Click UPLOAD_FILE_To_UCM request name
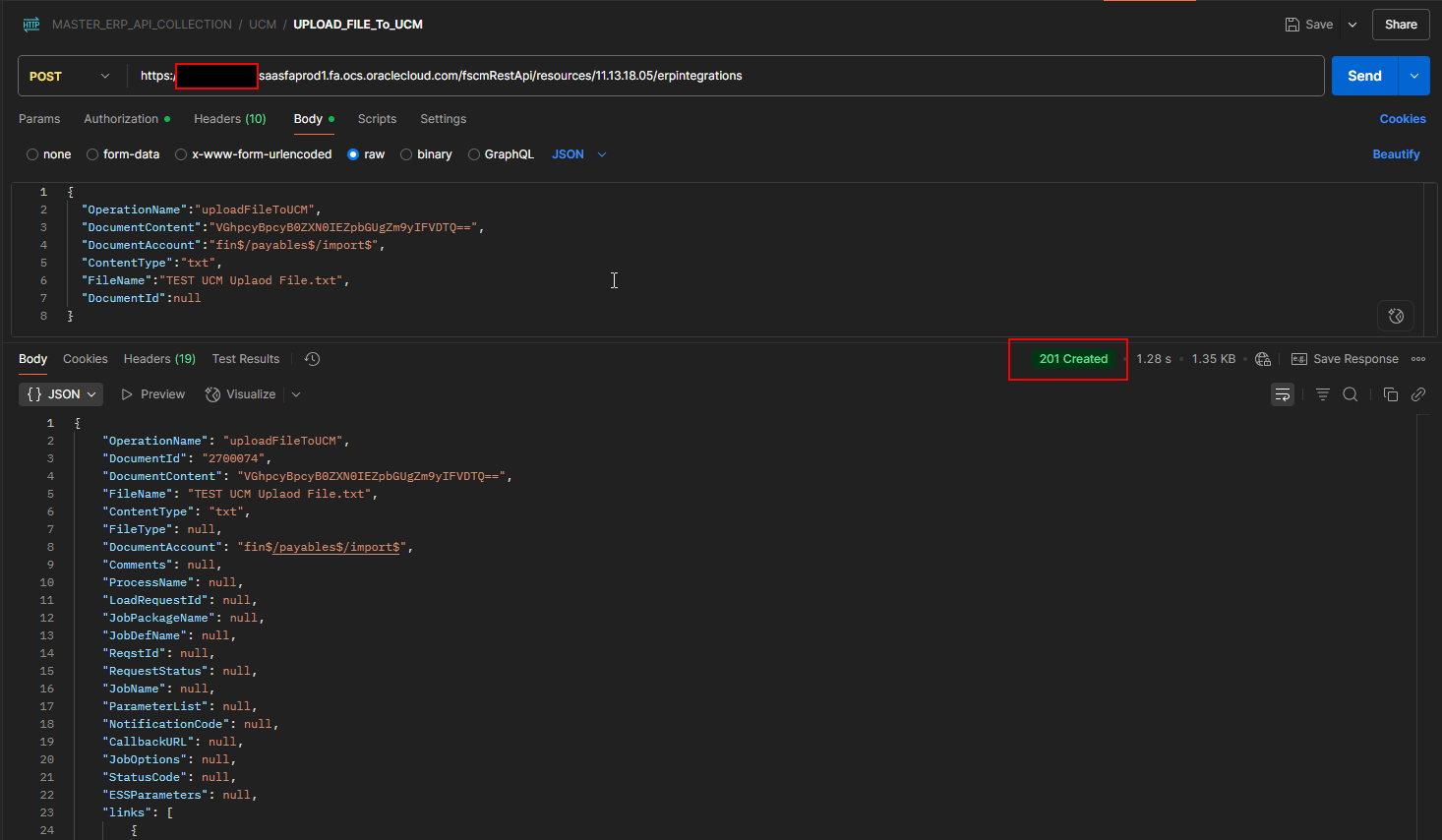 358,25
